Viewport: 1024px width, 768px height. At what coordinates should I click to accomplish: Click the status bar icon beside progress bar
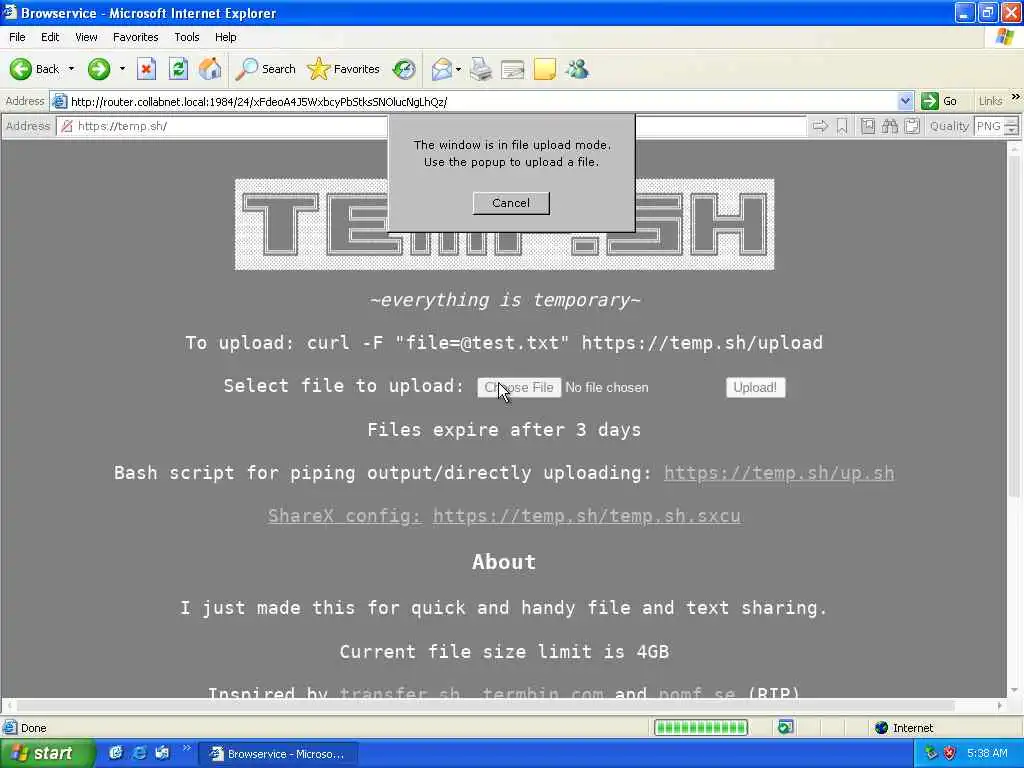click(786, 727)
